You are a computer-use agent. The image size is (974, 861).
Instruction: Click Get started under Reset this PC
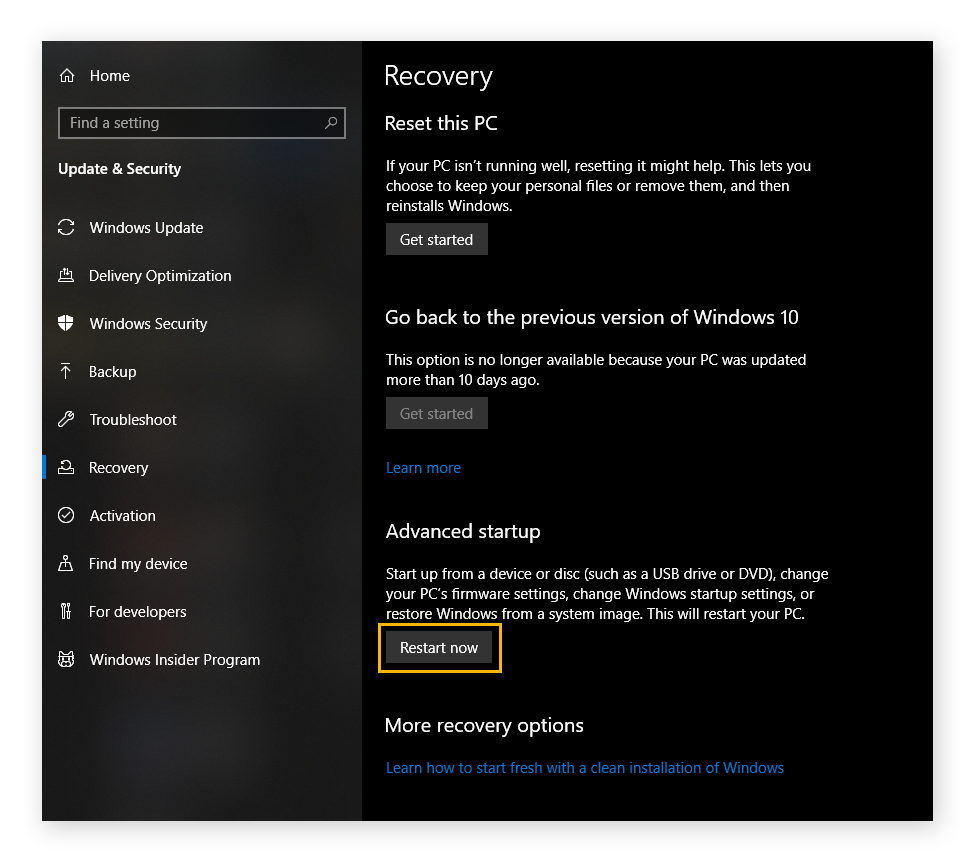436,239
